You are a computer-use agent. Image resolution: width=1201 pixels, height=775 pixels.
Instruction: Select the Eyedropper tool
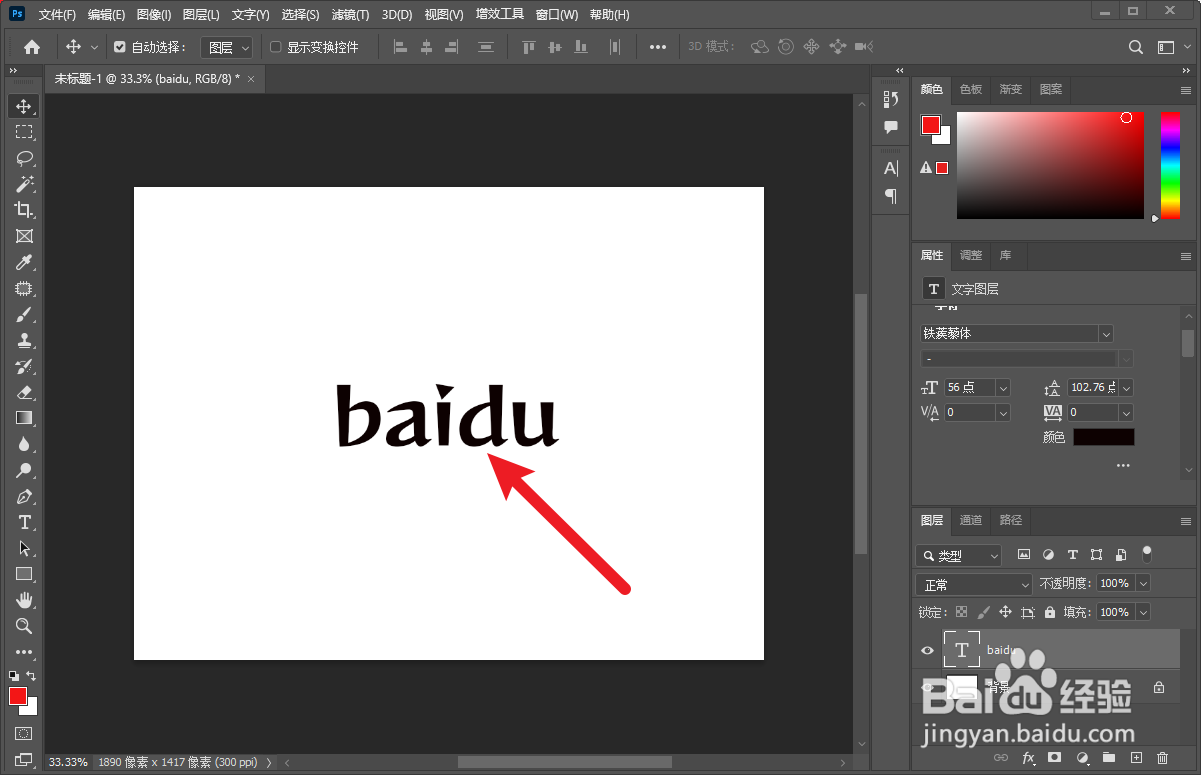pyautogui.click(x=24, y=262)
